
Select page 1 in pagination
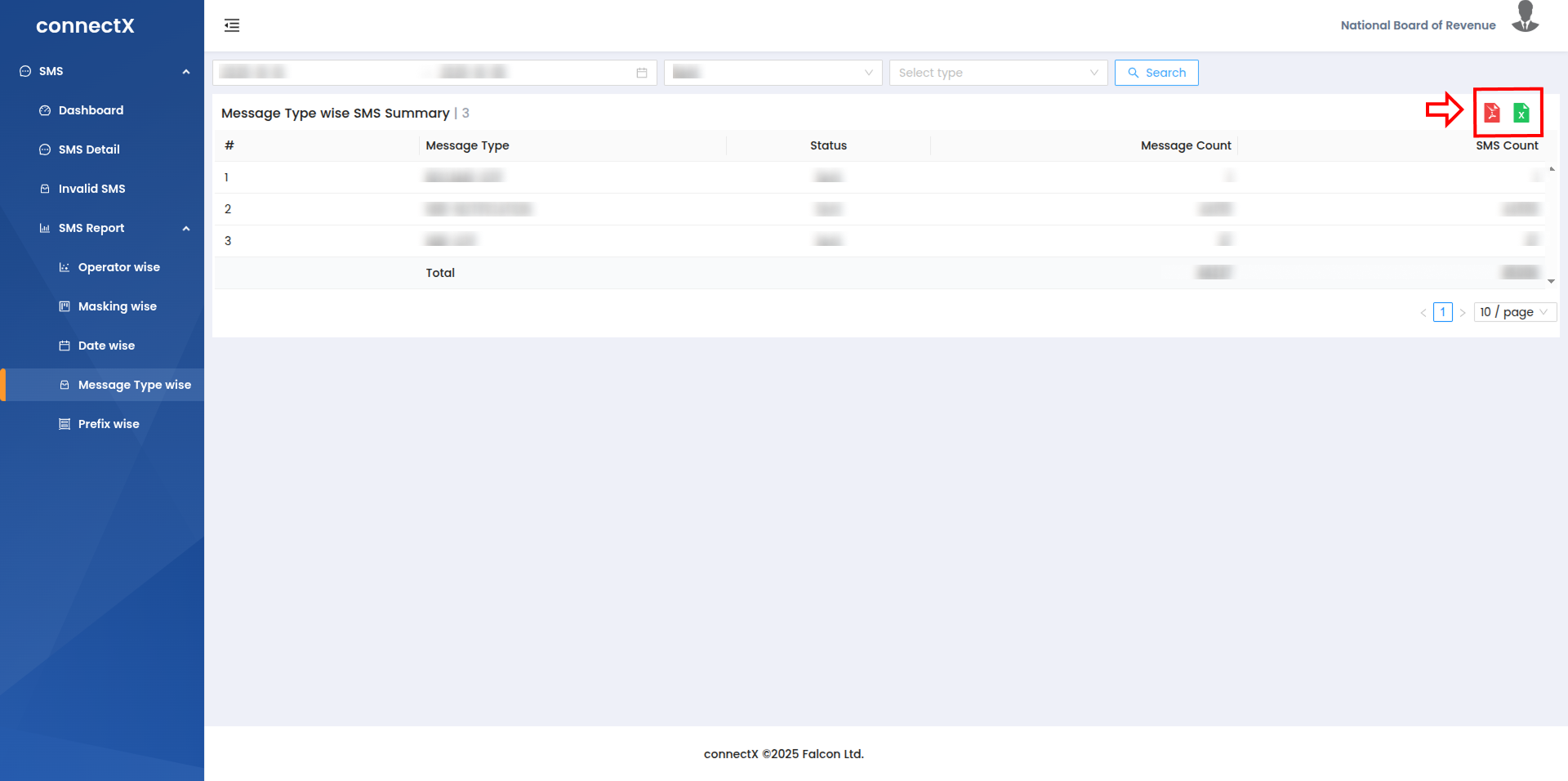pos(1443,312)
